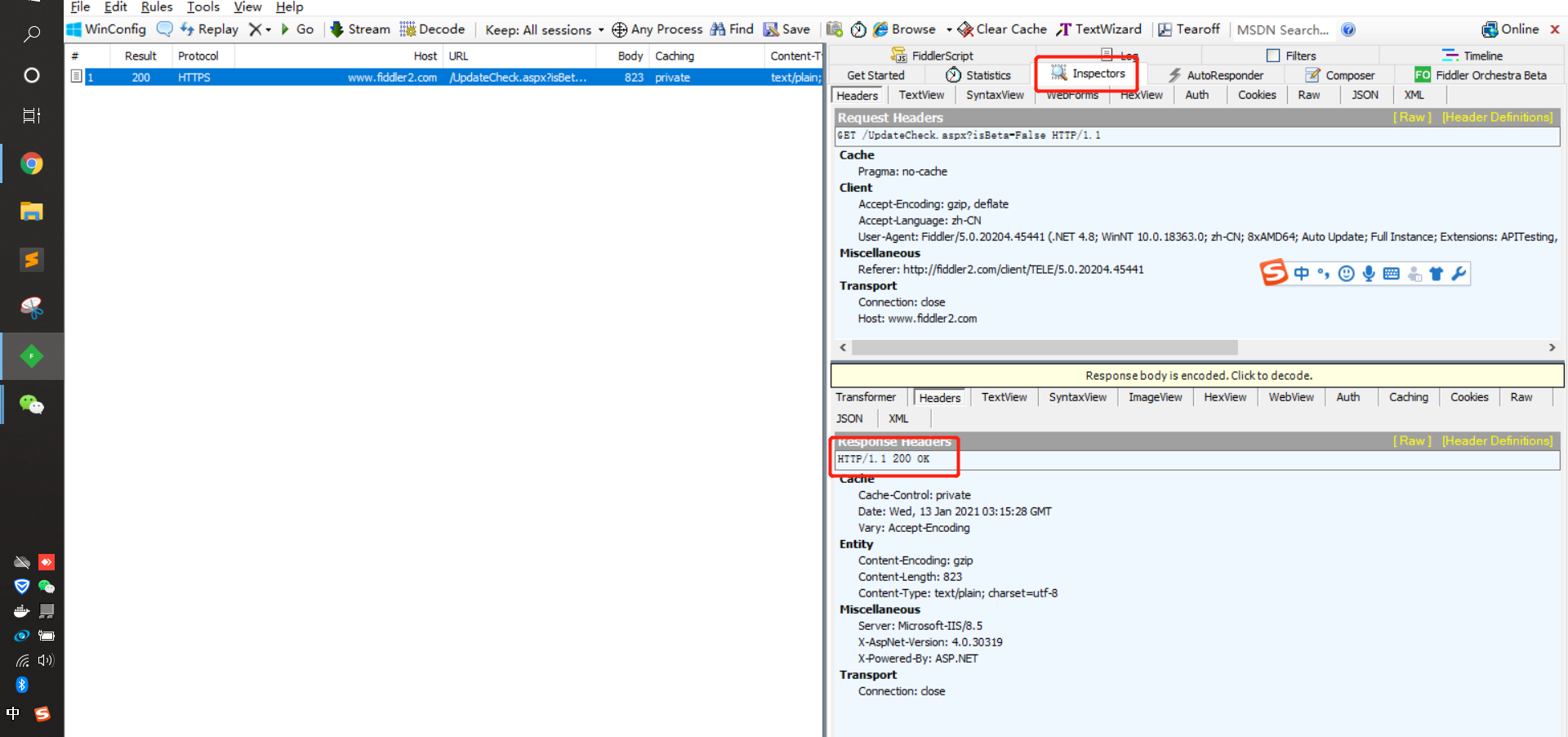Image resolution: width=1568 pixels, height=737 pixels.
Task: Open the Help menu
Action: tap(289, 7)
